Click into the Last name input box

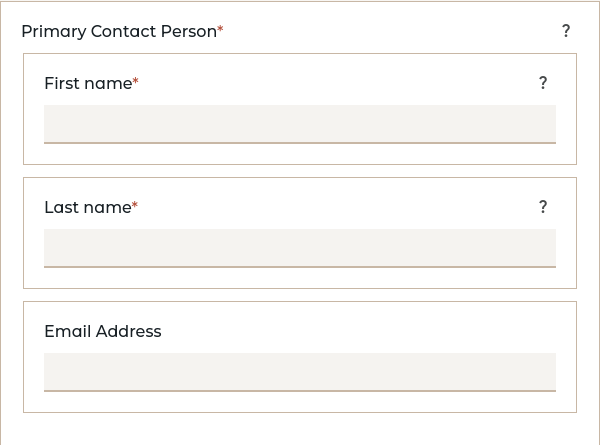pyautogui.click(x=300, y=248)
